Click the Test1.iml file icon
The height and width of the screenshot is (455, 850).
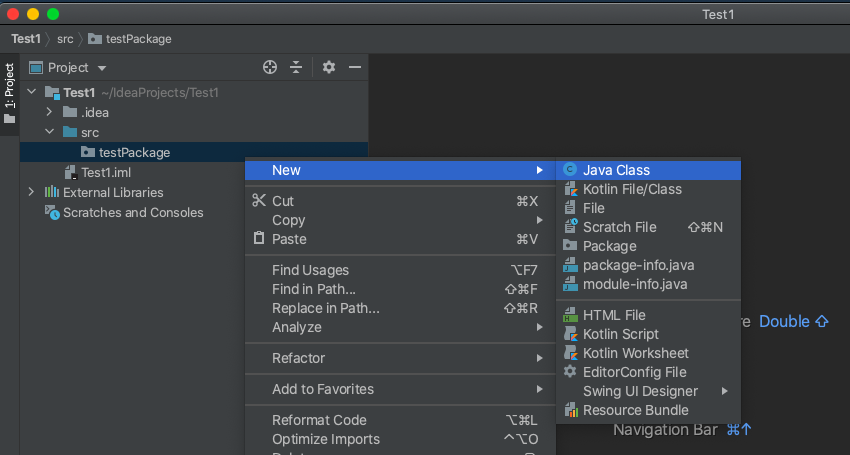click(70, 172)
